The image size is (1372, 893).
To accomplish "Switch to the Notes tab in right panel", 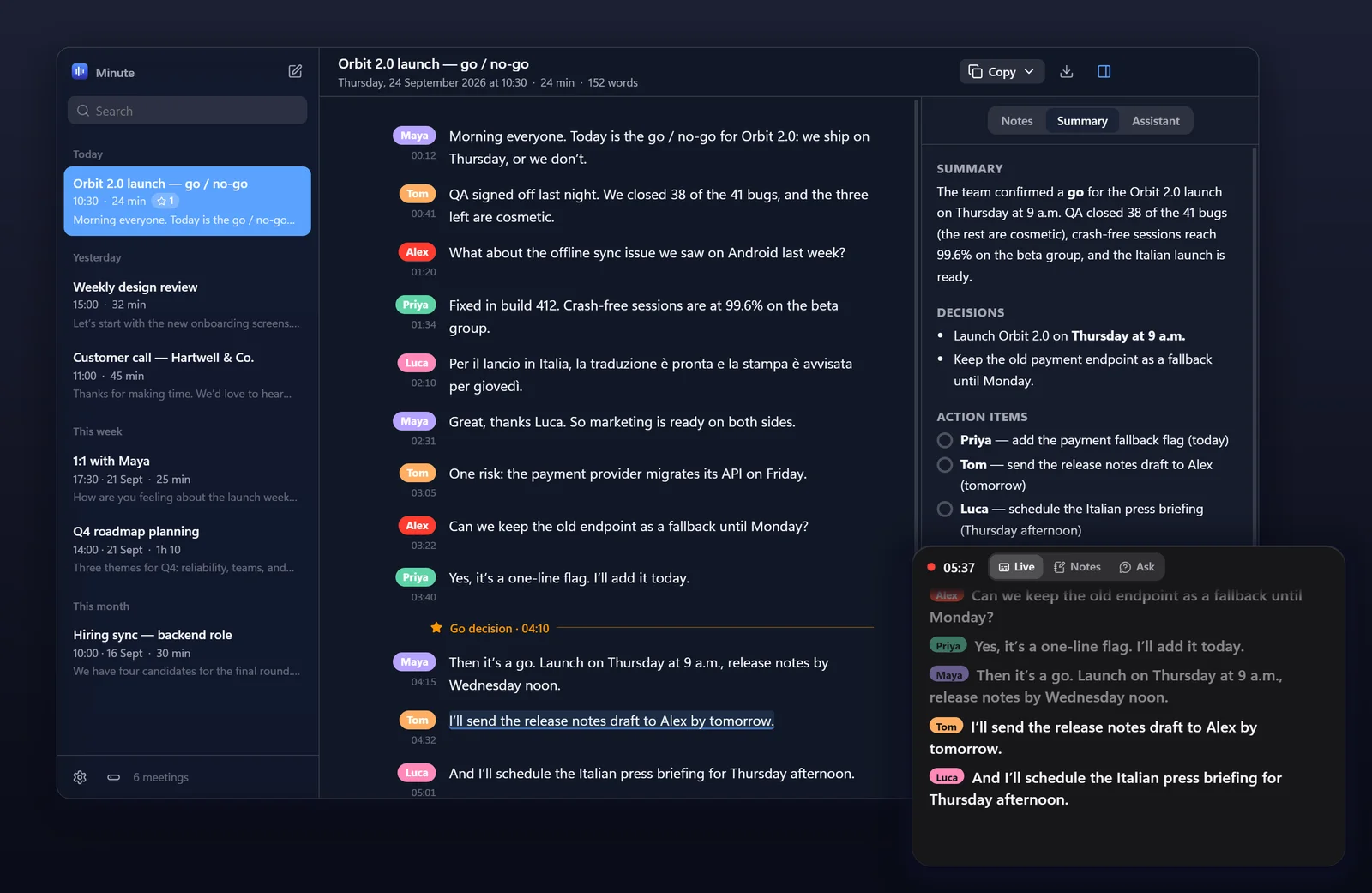I will [x=1017, y=121].
